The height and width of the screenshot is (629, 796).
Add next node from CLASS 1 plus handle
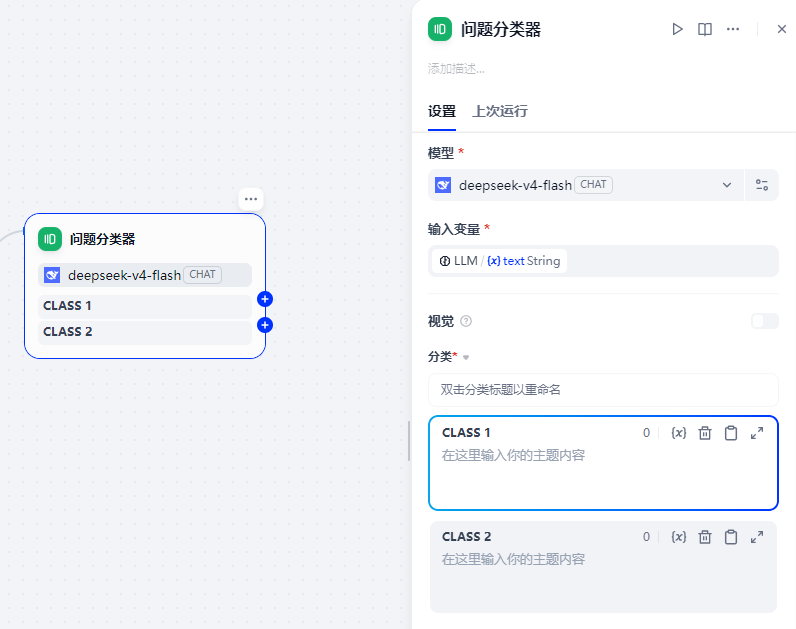pyautogui.click(x=265, y=299)
